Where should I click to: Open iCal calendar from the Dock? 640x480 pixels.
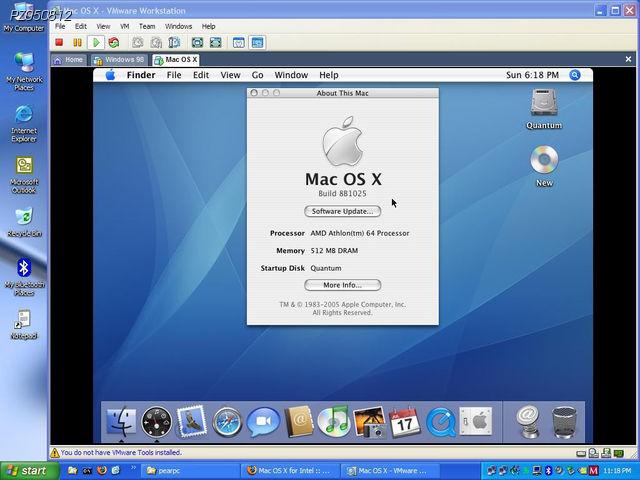tap(405, 422)
